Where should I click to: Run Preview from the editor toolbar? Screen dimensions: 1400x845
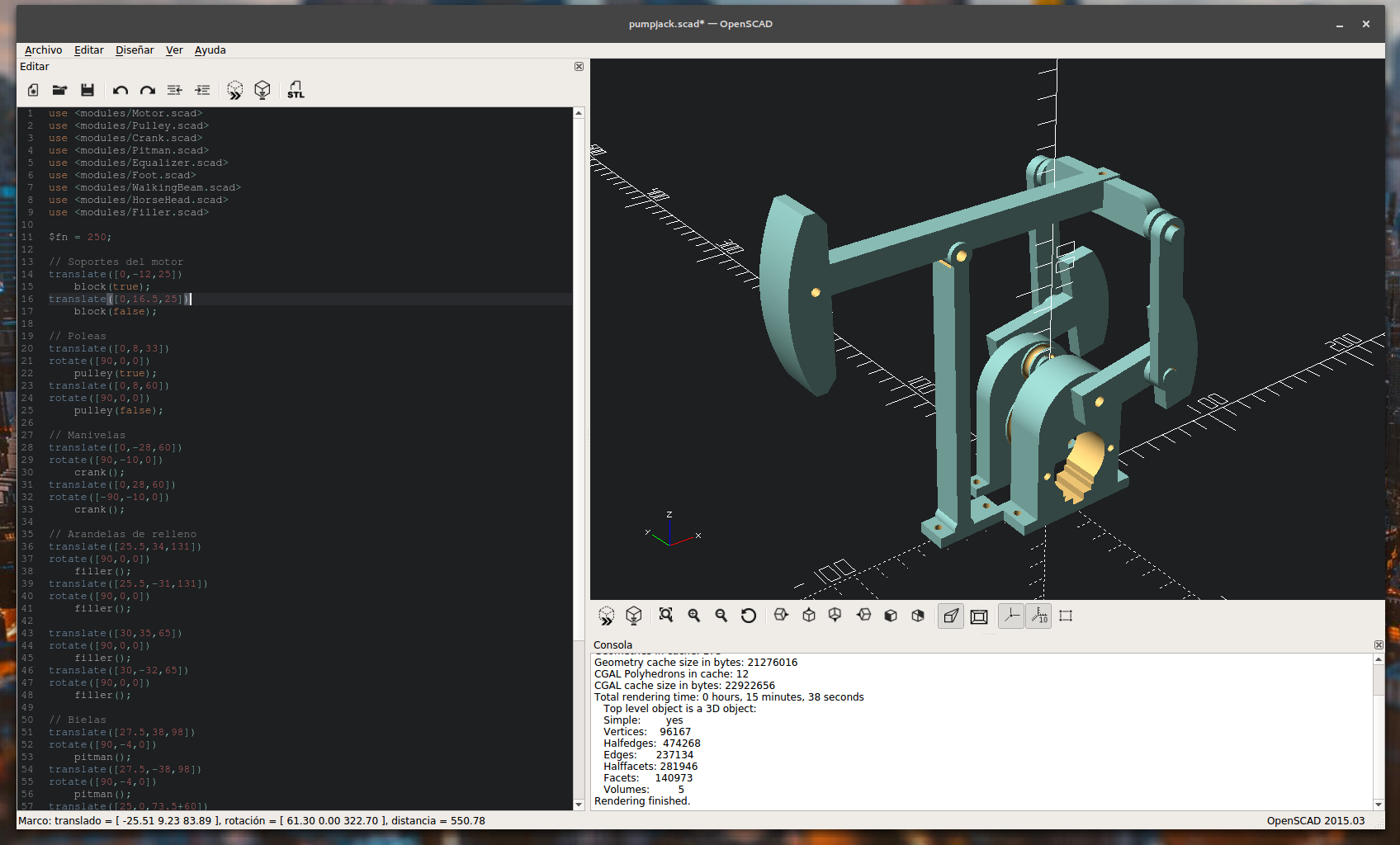[235, 90]
